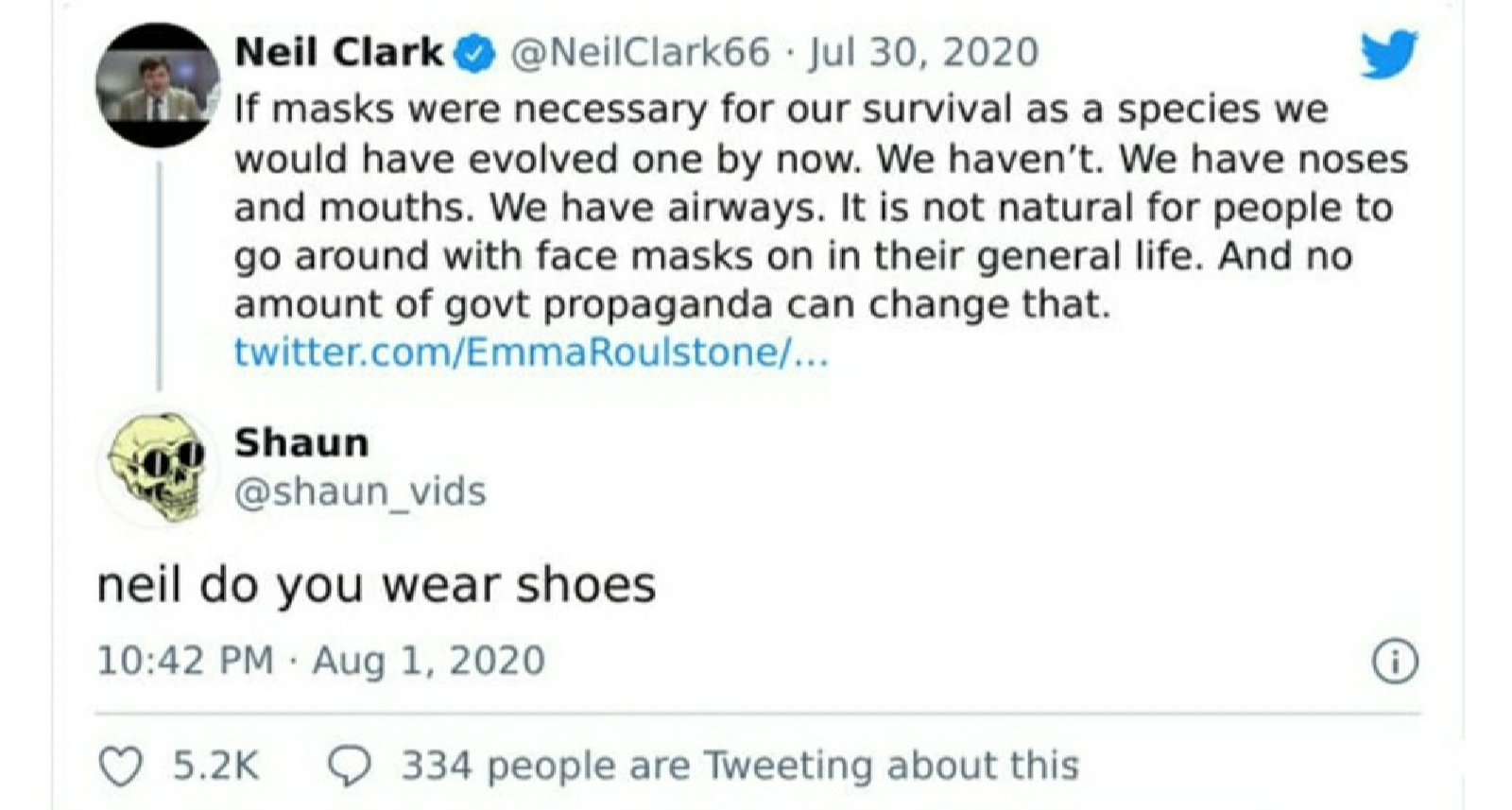Click the 'neil do you wear shoes' text
The width and height of the screenshot is (1512, 810).
376,585
